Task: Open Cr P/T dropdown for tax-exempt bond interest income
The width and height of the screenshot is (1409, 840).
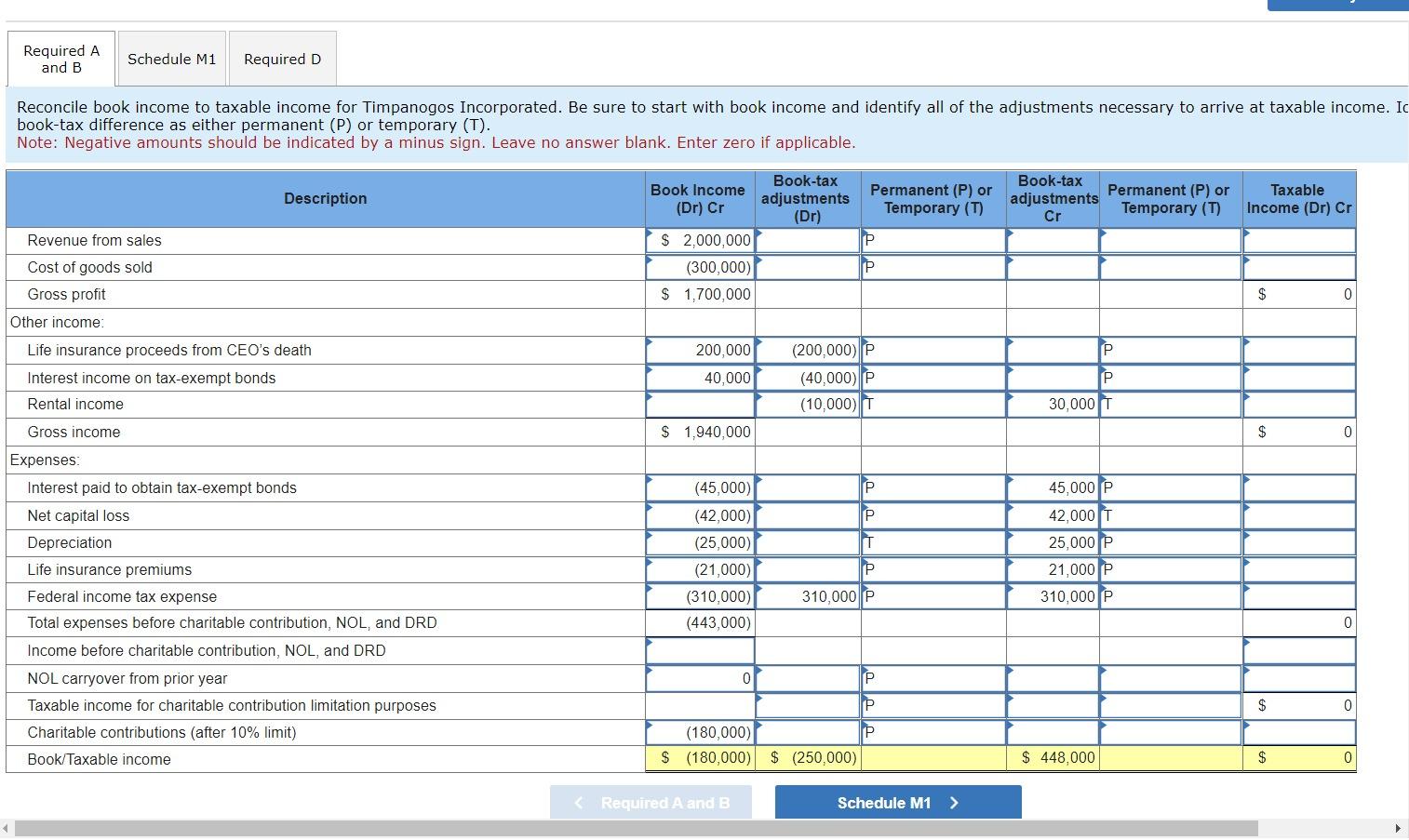Action: [x=1171, y=378]
